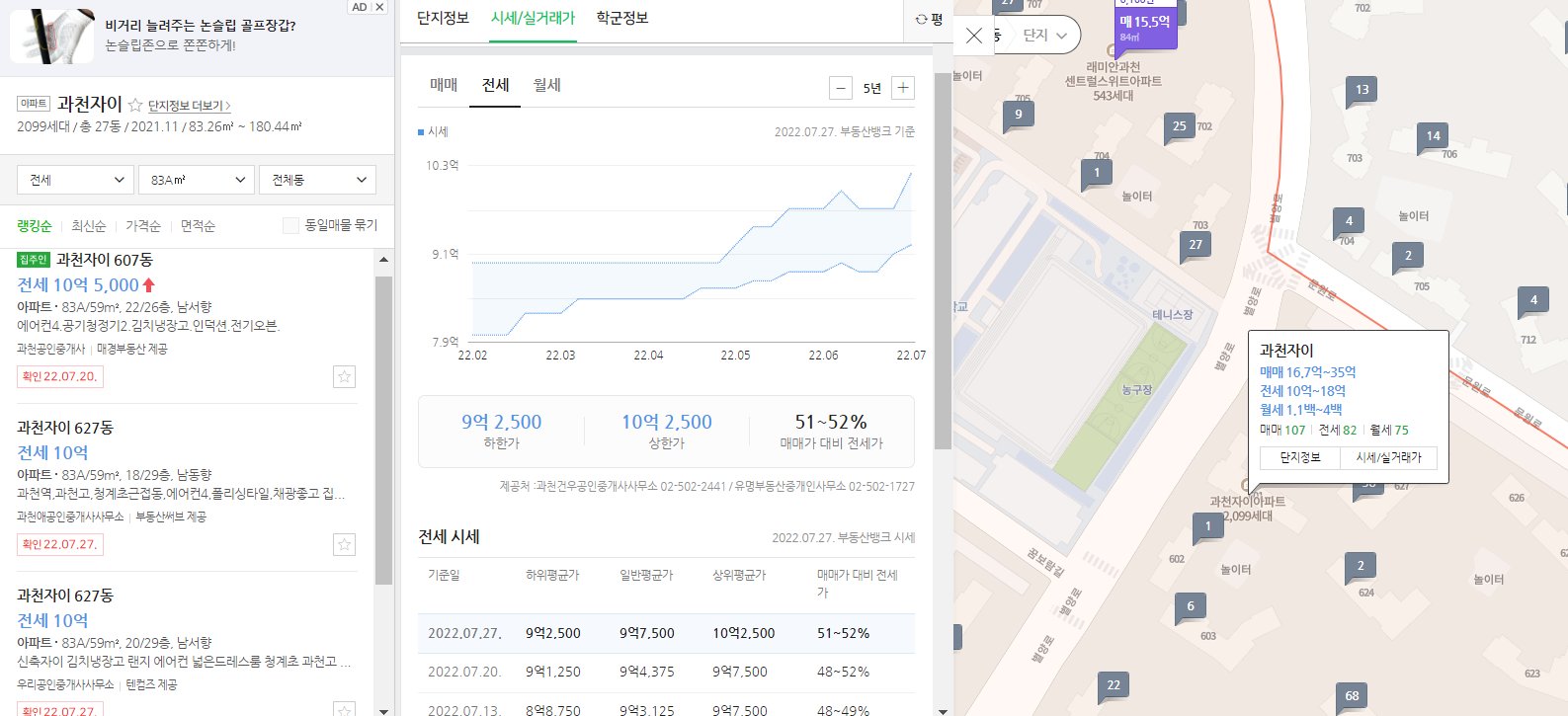Increase chart period with plus button
The height and width of the screenshot is (716, 1568).
pos(903,88)
